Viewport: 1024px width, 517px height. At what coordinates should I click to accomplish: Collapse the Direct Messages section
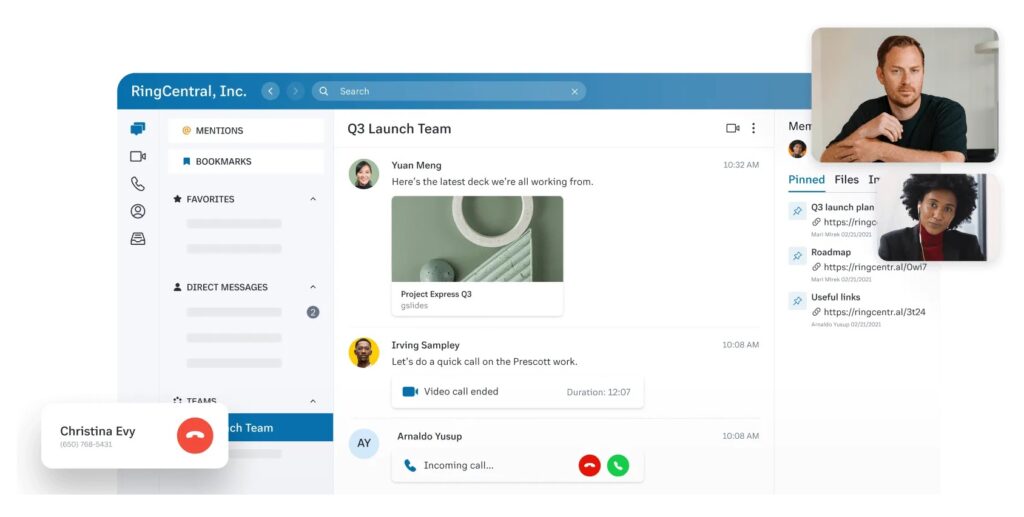(313, 287)
